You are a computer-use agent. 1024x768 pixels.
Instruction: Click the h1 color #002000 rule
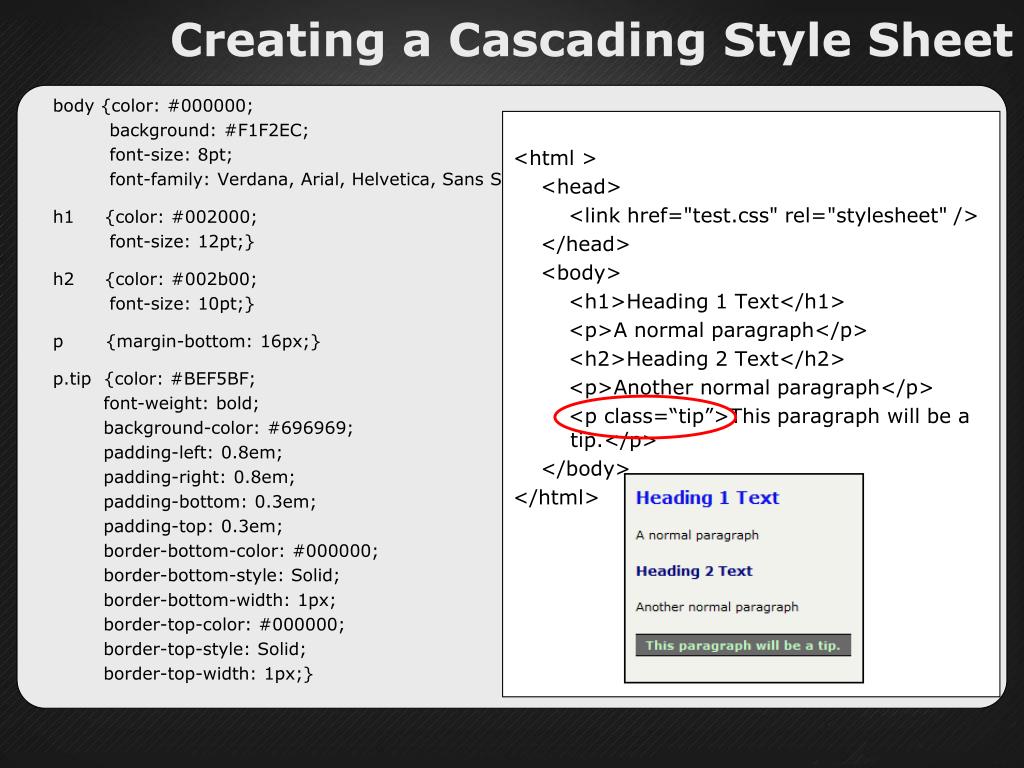click(155, 217)
